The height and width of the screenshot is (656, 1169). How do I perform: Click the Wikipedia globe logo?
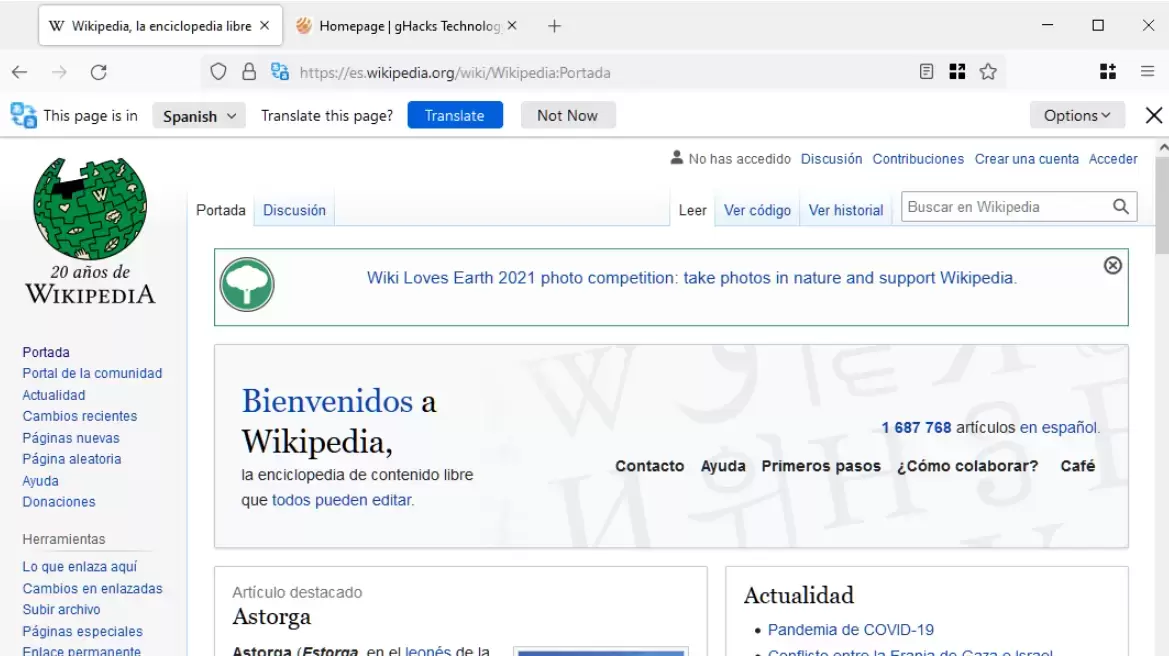tap(90, 208)
